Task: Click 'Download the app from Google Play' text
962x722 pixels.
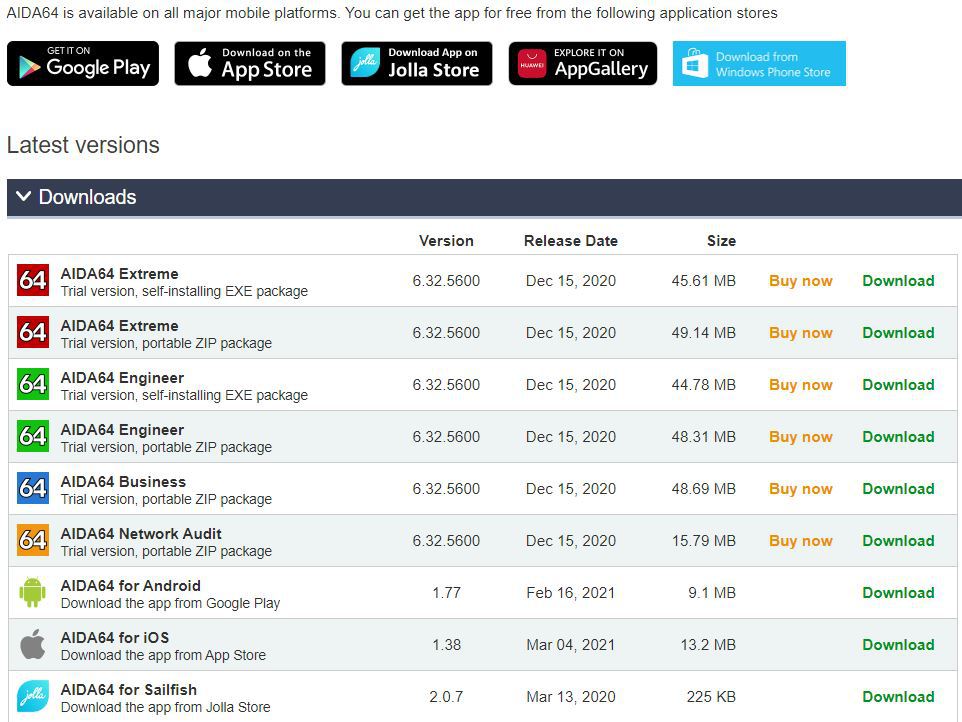Action: [171, 604]
